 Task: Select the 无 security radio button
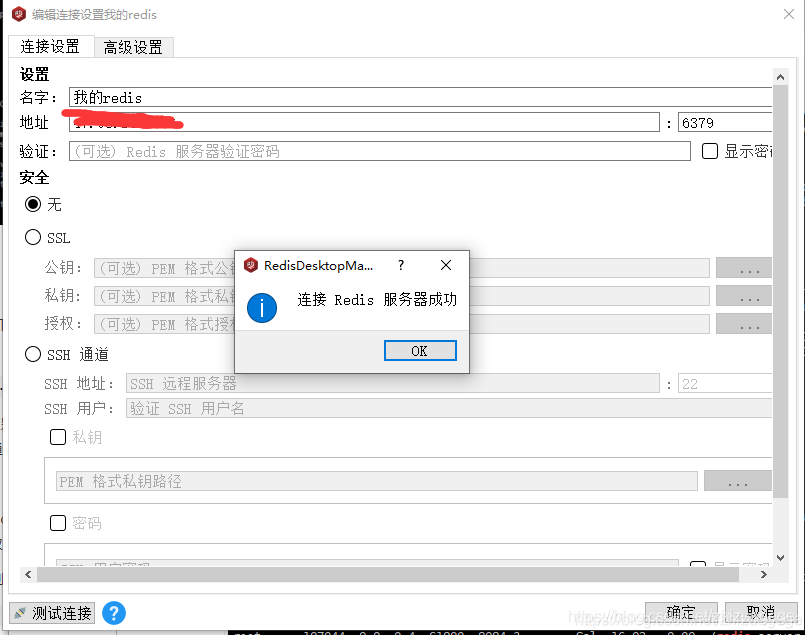coord(33,204)
